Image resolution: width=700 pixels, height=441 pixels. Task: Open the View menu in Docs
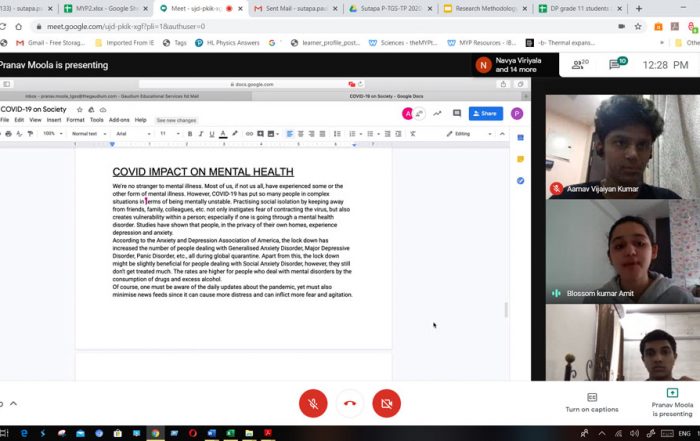[x=35, y=120]
